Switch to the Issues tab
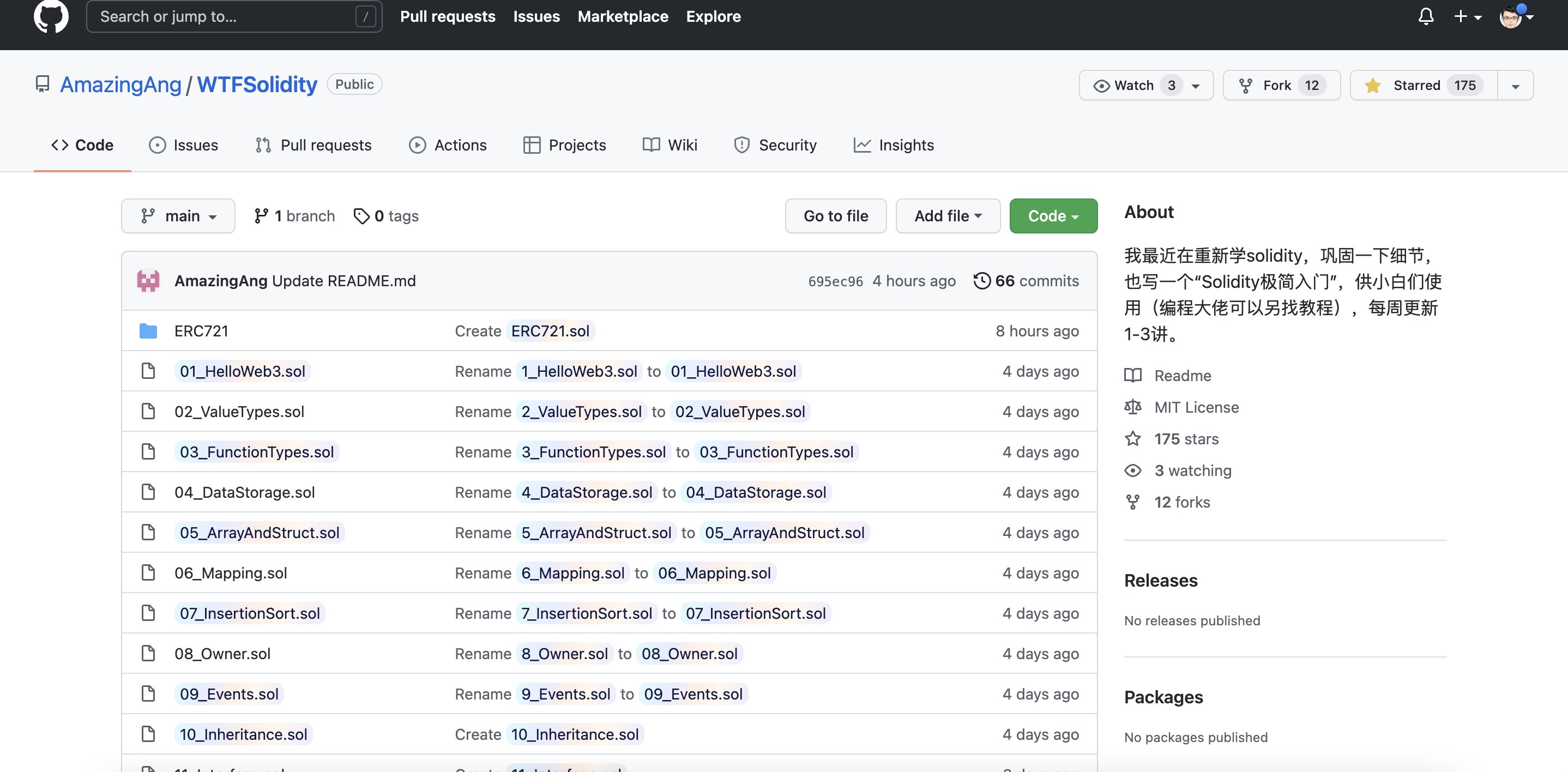The width and height of the screenshot is (1568, 772). pos(183,145)
